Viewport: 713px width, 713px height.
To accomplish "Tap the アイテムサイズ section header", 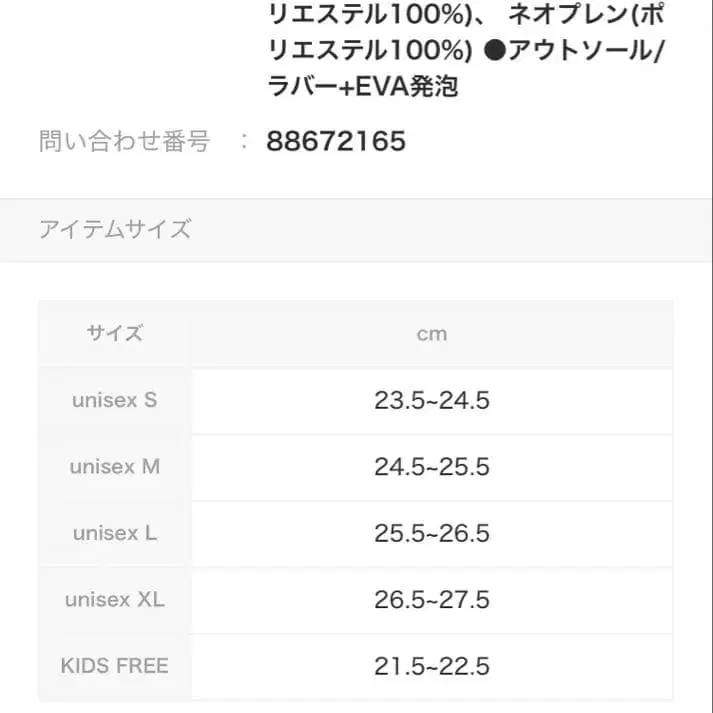I will (115, 229).
